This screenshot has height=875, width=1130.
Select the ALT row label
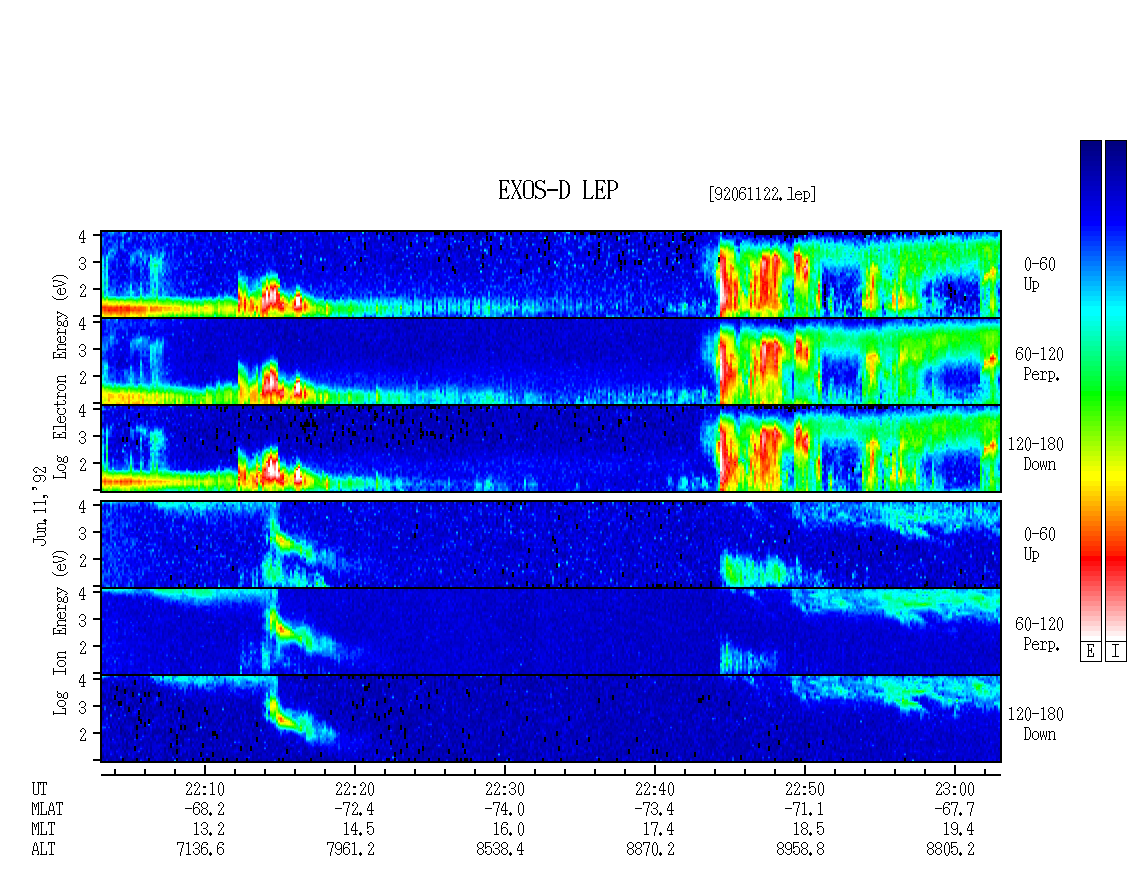pos(43,849)
